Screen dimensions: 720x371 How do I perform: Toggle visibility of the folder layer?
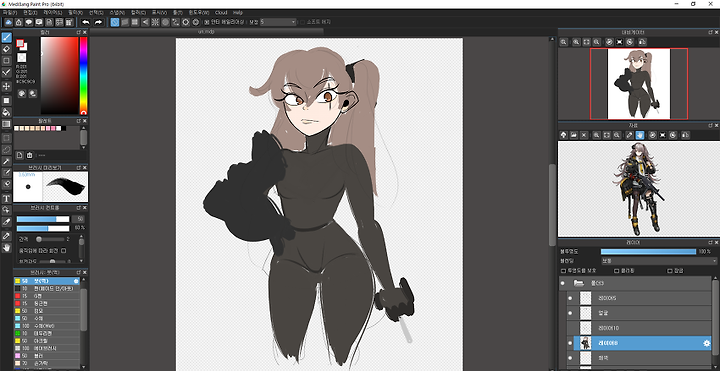(x=562, y=283)
